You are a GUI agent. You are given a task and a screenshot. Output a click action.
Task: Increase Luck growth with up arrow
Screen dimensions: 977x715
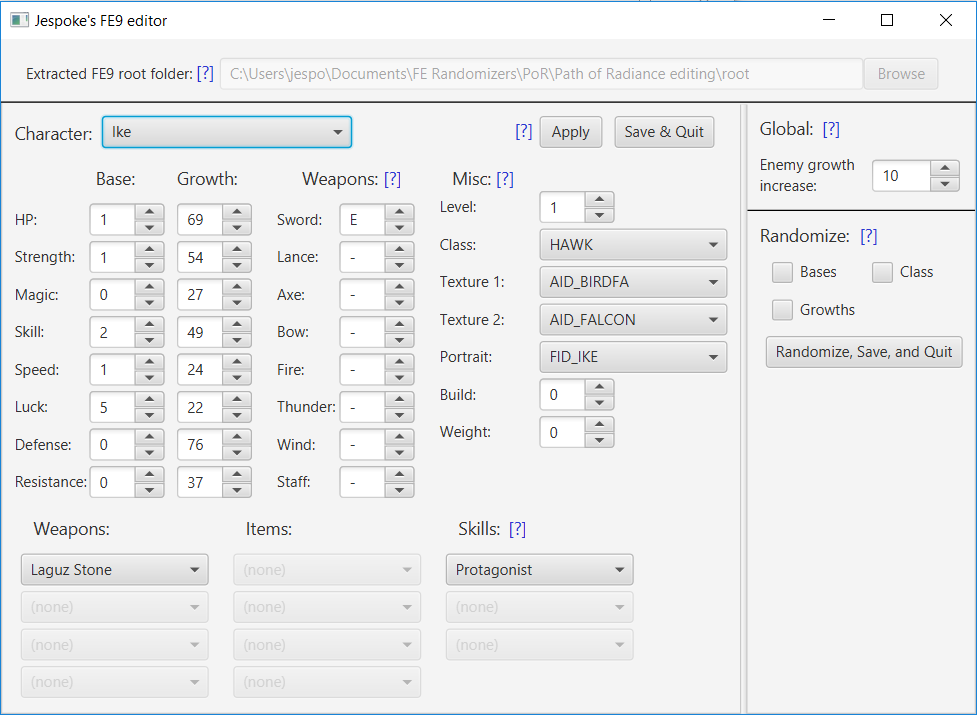pyautogui.click(x=237, y=399)
